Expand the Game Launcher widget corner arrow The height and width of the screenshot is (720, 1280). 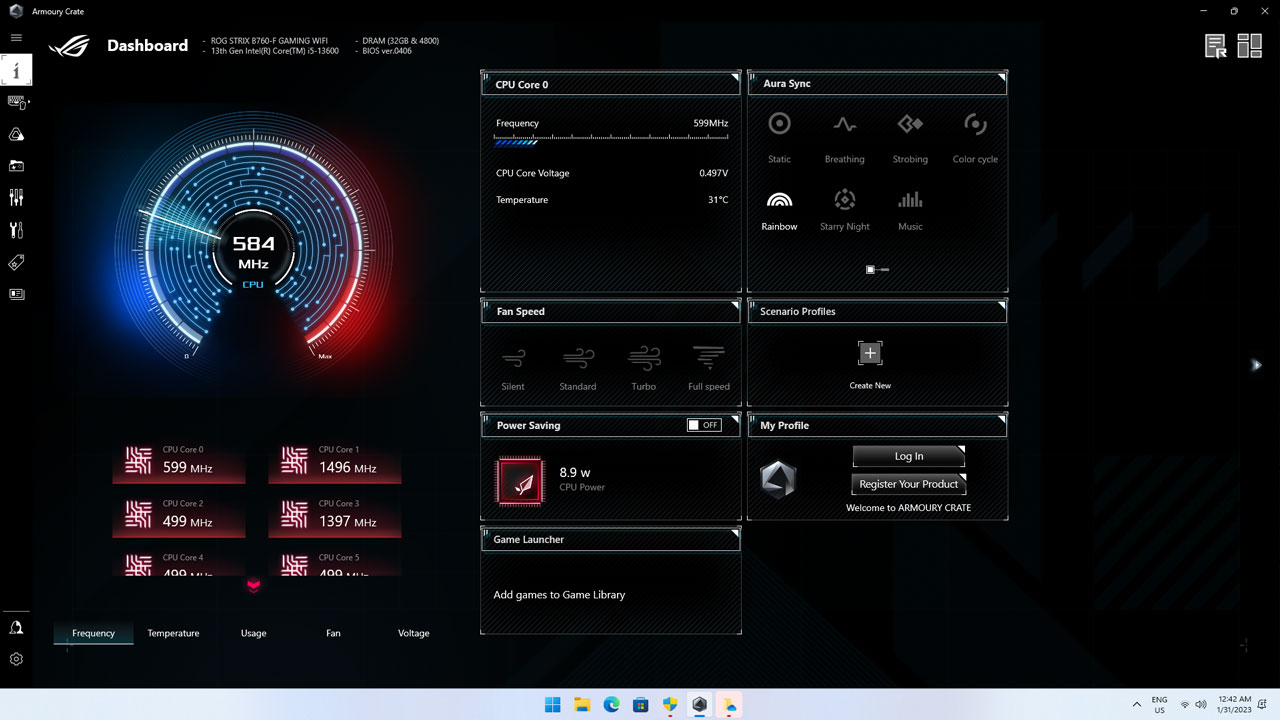coord(735,533)
